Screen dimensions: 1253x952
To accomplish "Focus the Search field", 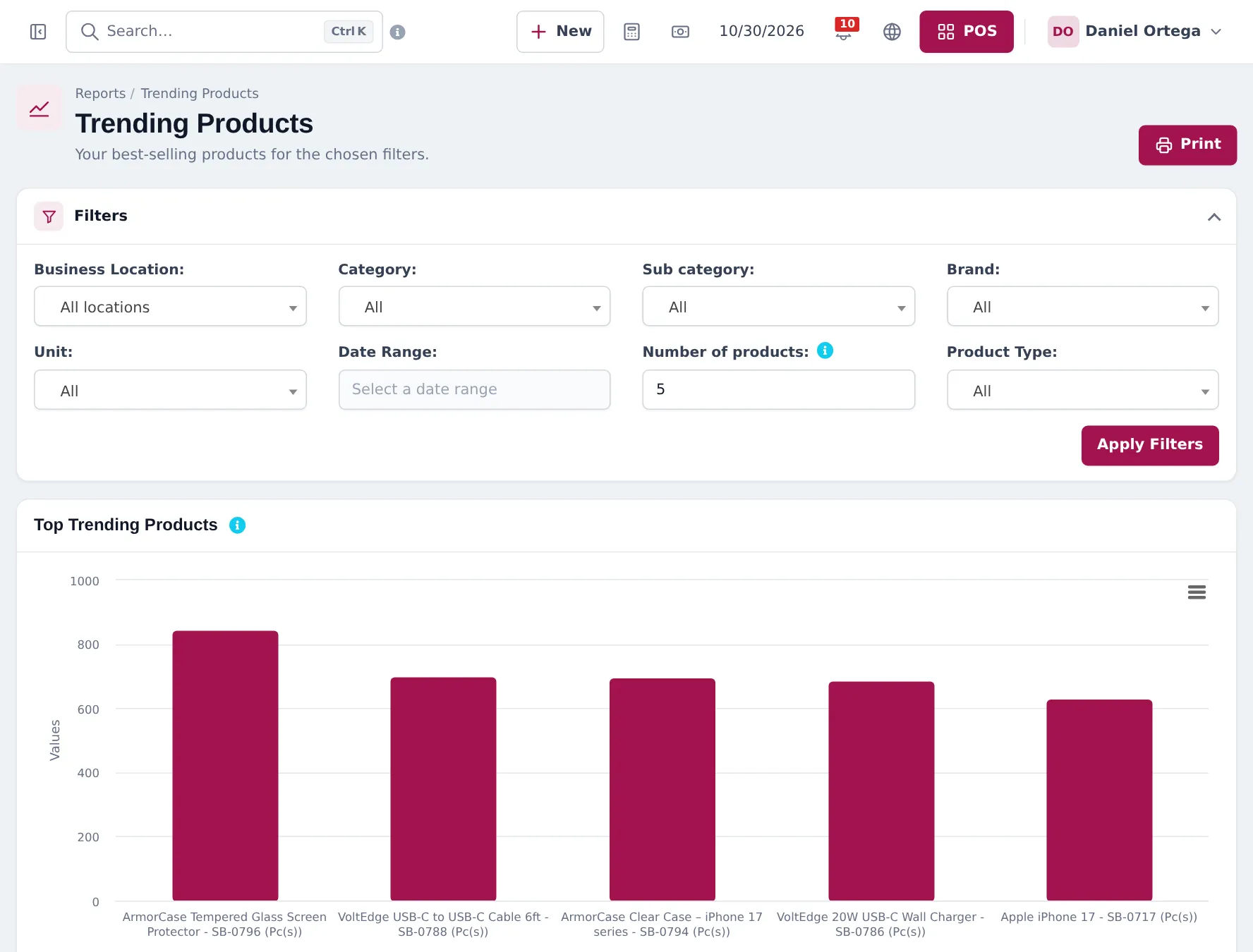I will (x=224, y=32).
